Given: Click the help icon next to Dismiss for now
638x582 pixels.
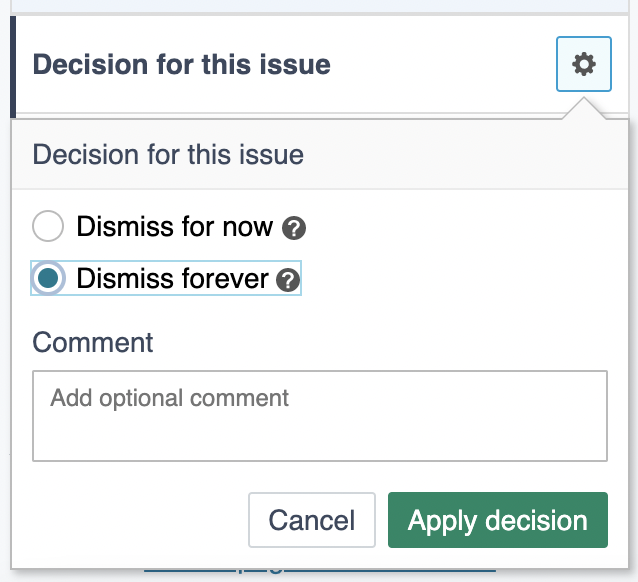Looking at the screenshot, I should [294, 228].
